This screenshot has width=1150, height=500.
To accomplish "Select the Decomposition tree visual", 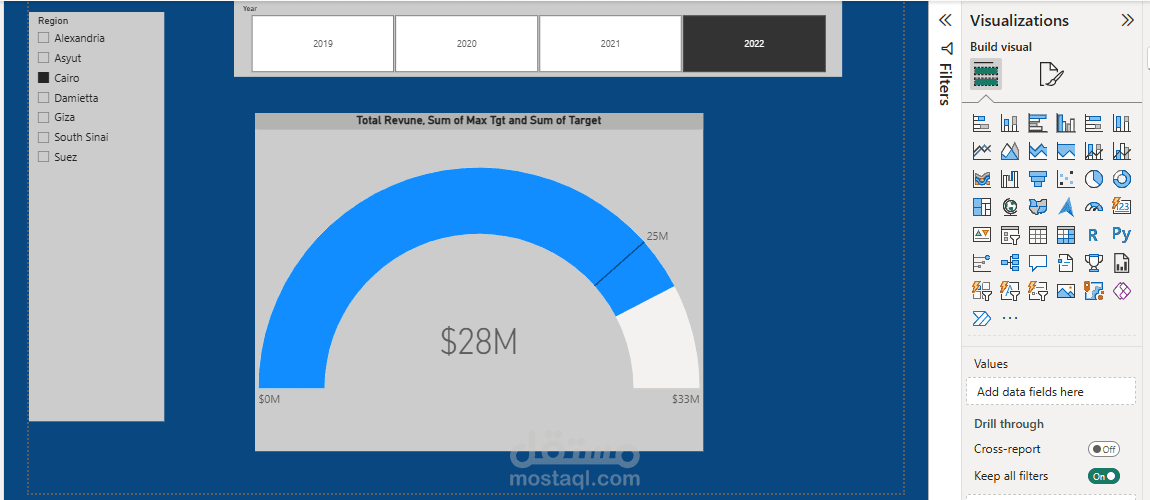I will tap(1010, 262).
